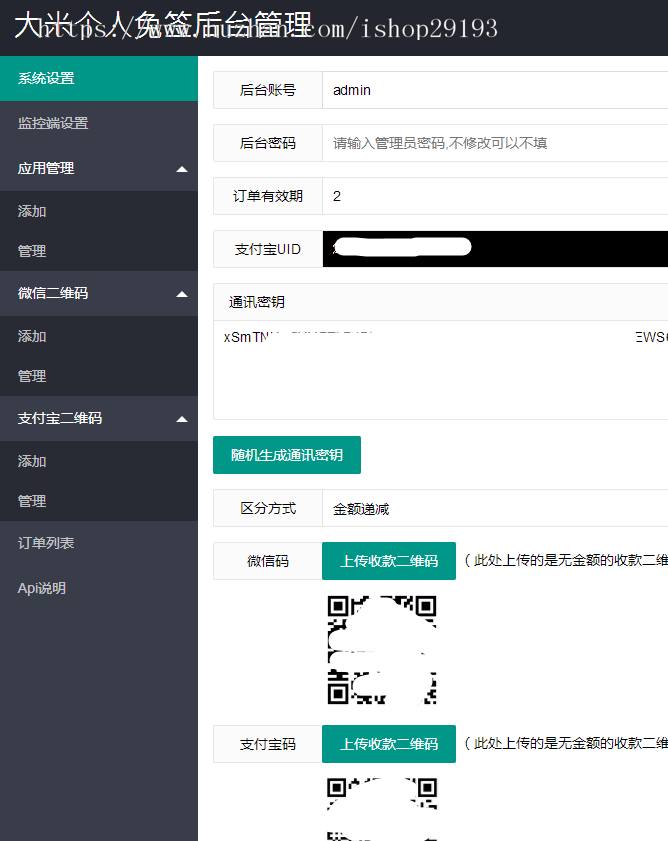Open 监控端设置 menu item
This screenshot has width=668, height=841.
coord(99,123)
